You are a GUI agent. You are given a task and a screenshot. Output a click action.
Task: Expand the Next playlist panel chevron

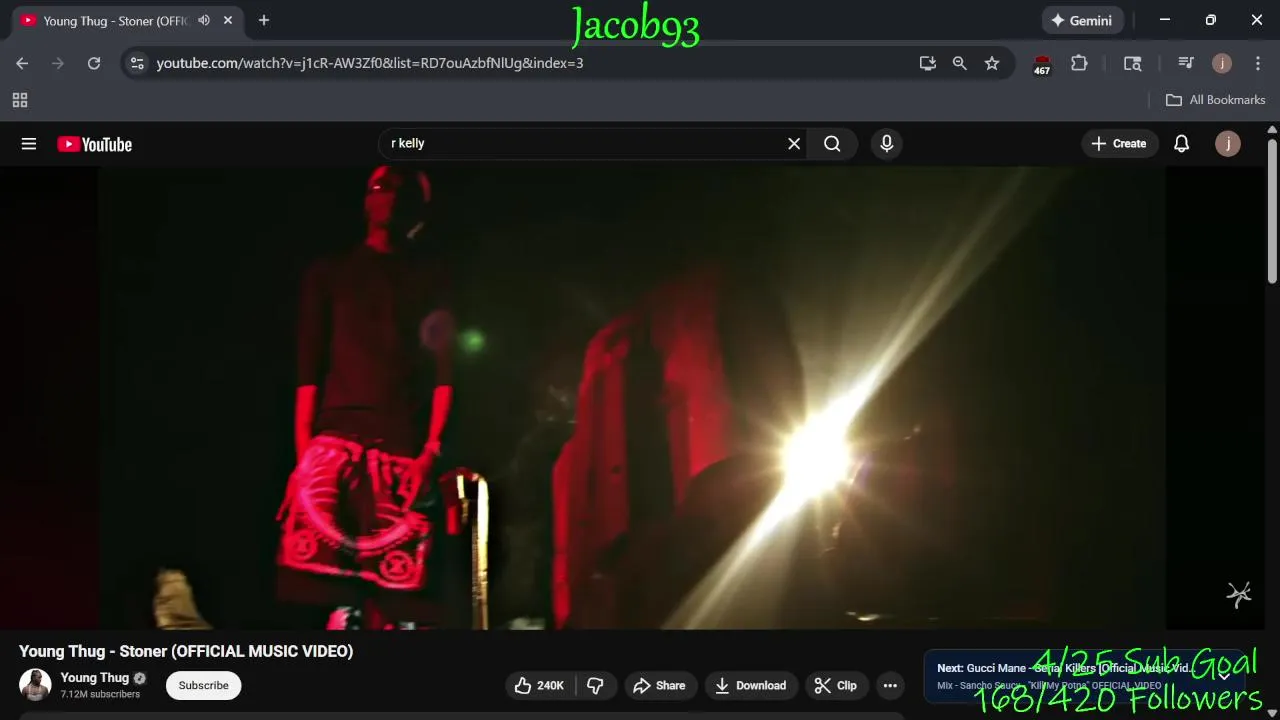1224,676
